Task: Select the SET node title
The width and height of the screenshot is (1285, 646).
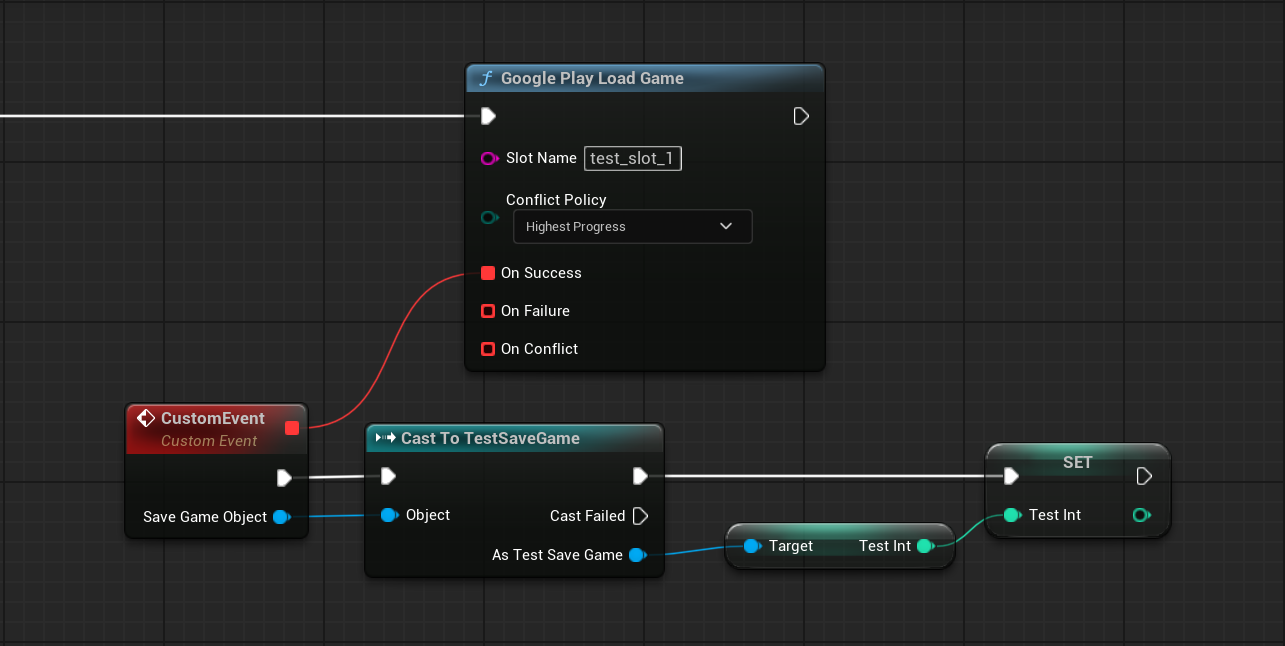Action: point(1077,462)
